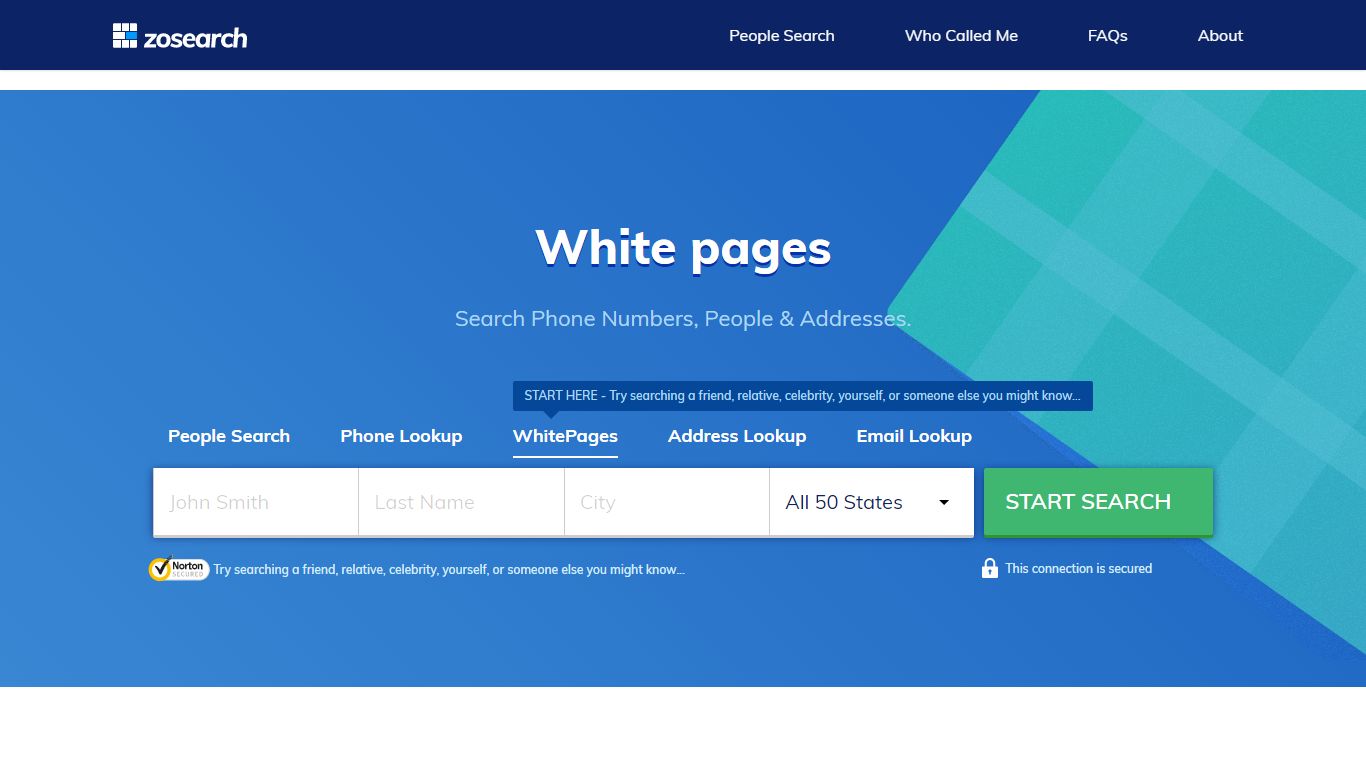
Task: Open Who Called Me page
Action: pyautogui.click(x=961, y=36)
